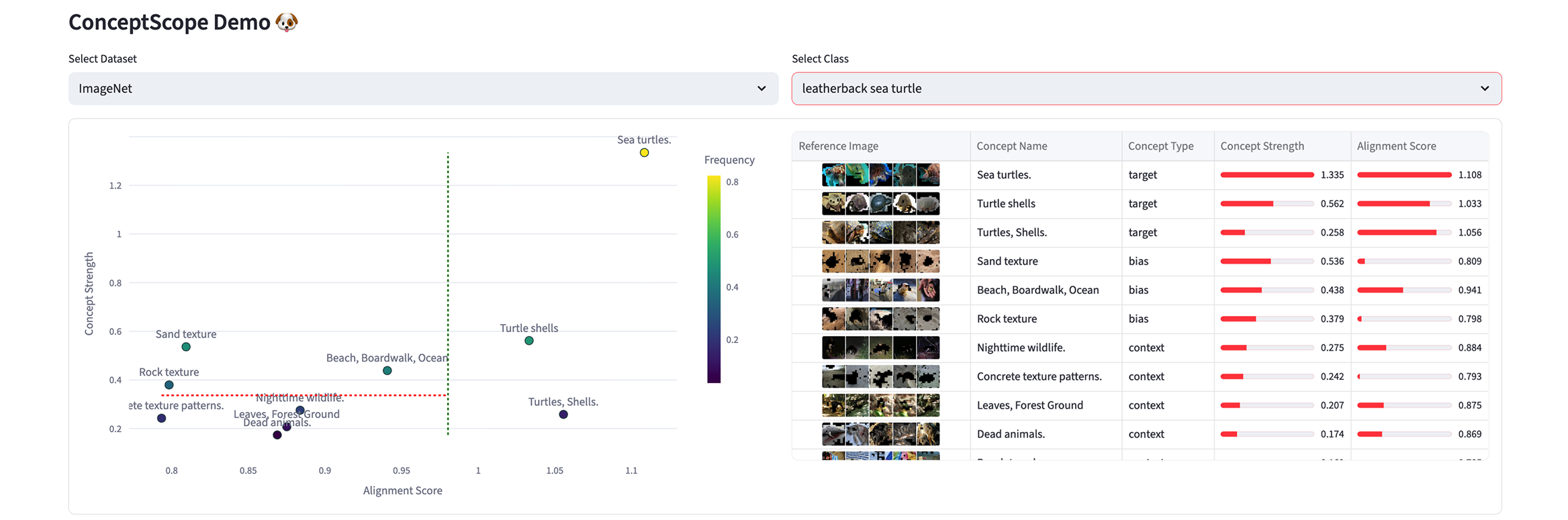Select the 'Sand texture' concept name cell
This screenshot has width=1568, height=520.
pyautogui.click(x=1046, y=262)
